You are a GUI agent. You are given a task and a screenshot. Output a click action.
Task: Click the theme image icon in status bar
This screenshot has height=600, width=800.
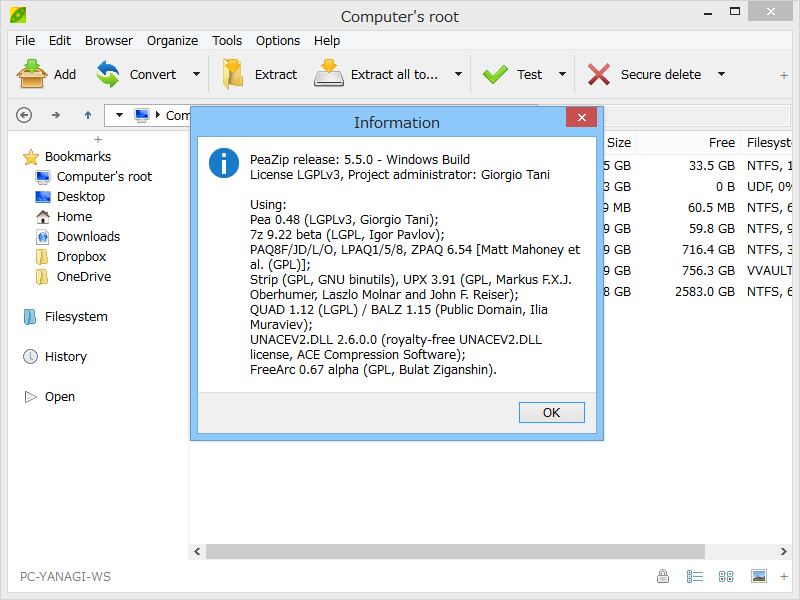coord(759,576)
